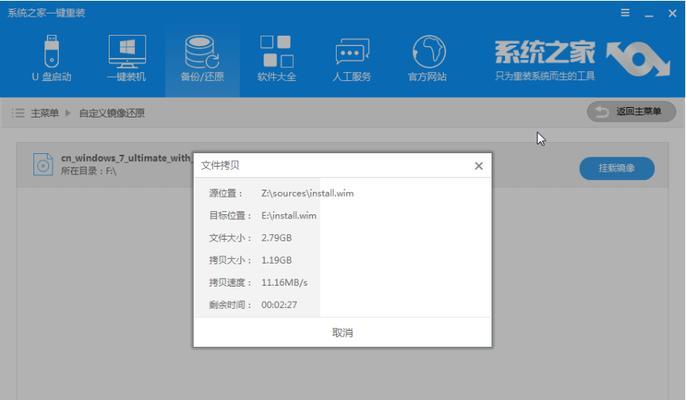Viewport: 686px width, 400px height.
Task: Click the list icon beside 主菜单
Action: click(x=18, y=113)
